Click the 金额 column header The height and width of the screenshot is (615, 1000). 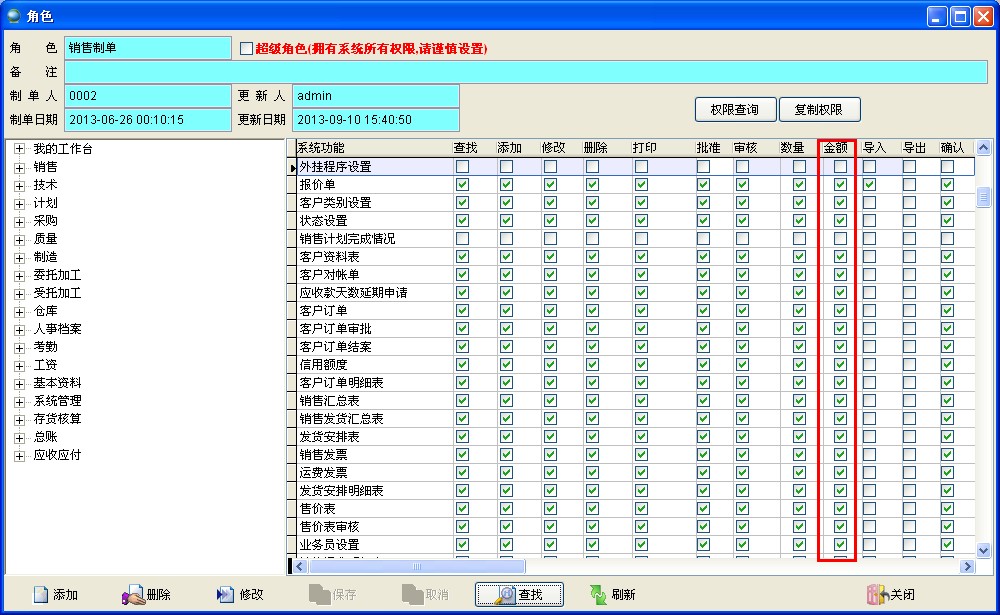pos(836,148)
